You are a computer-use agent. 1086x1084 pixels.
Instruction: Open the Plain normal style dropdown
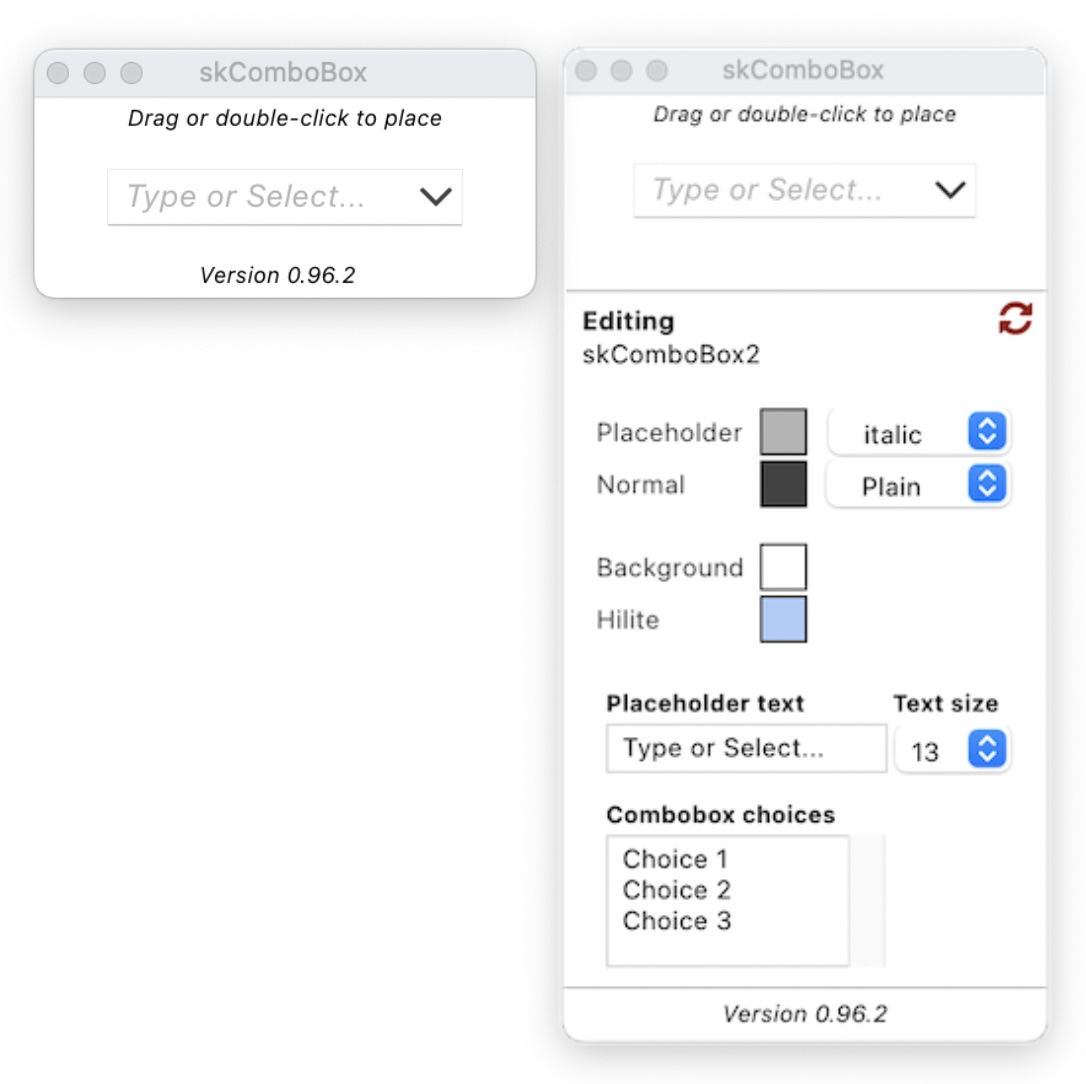[x=917, y=485]
